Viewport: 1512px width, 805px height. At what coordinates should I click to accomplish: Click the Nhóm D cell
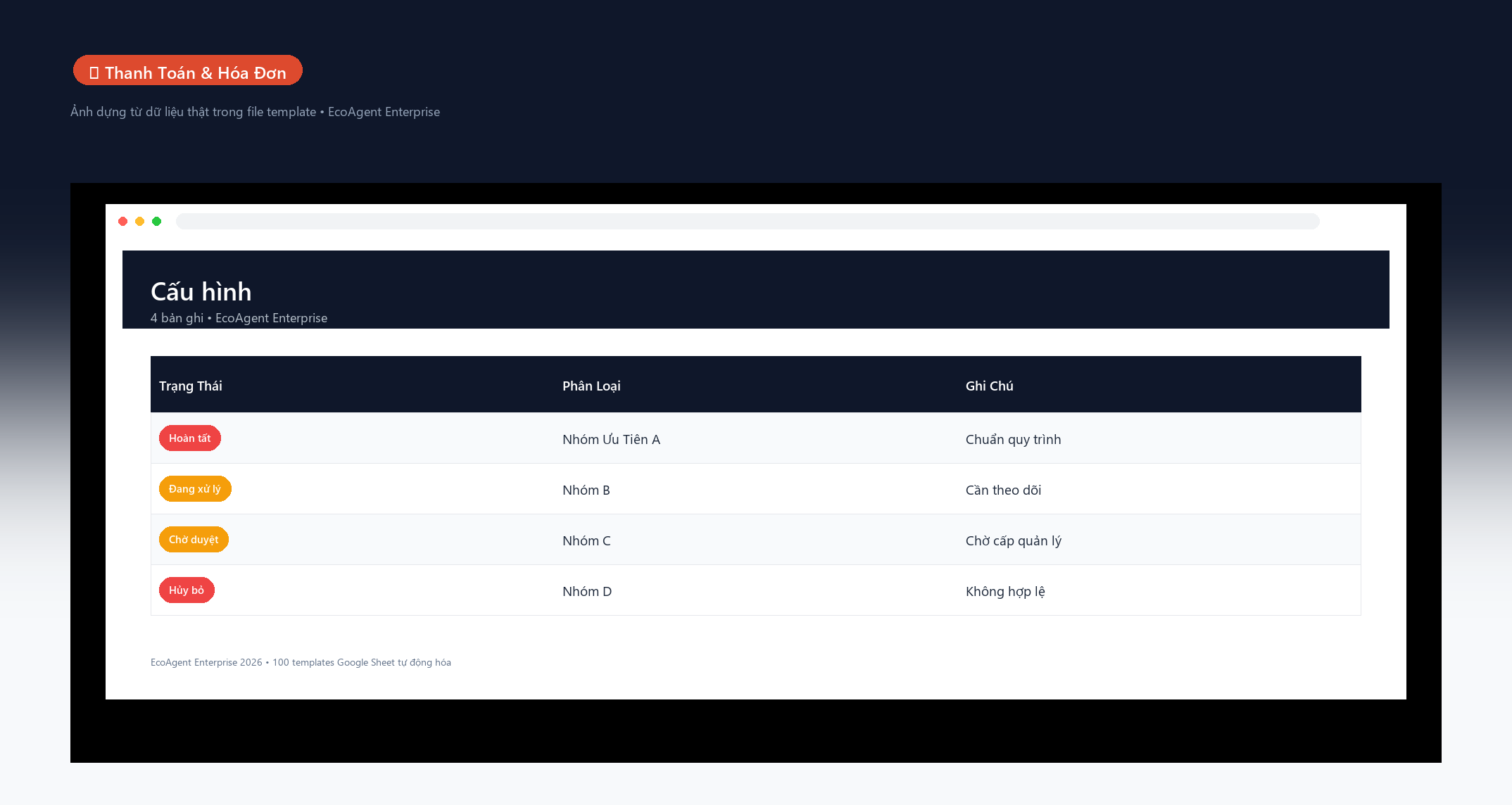pyautogui.click(x=587, y=591)
